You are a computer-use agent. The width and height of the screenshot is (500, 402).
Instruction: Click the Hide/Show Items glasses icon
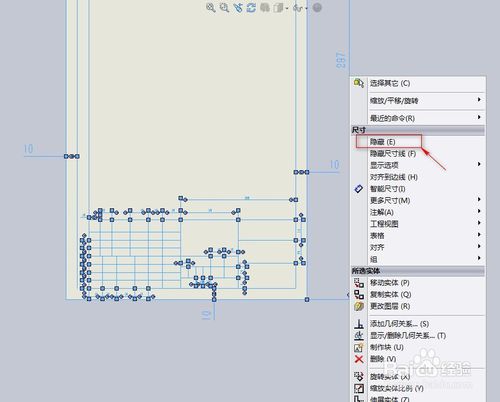click(297, 8)
